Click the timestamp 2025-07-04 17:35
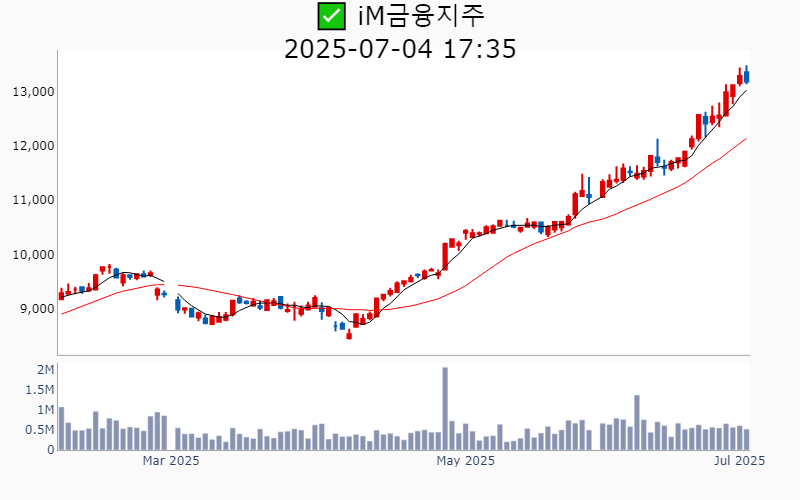800x500 pixels. point(400,49)
